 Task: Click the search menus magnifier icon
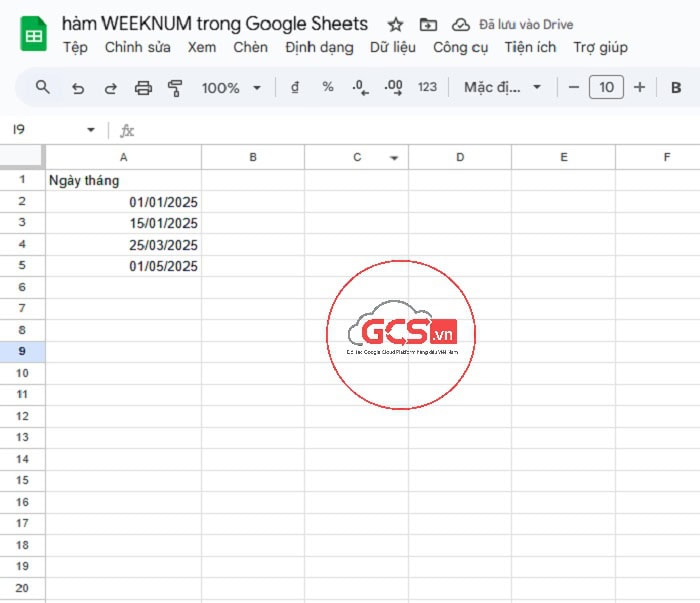coord(42,88)
